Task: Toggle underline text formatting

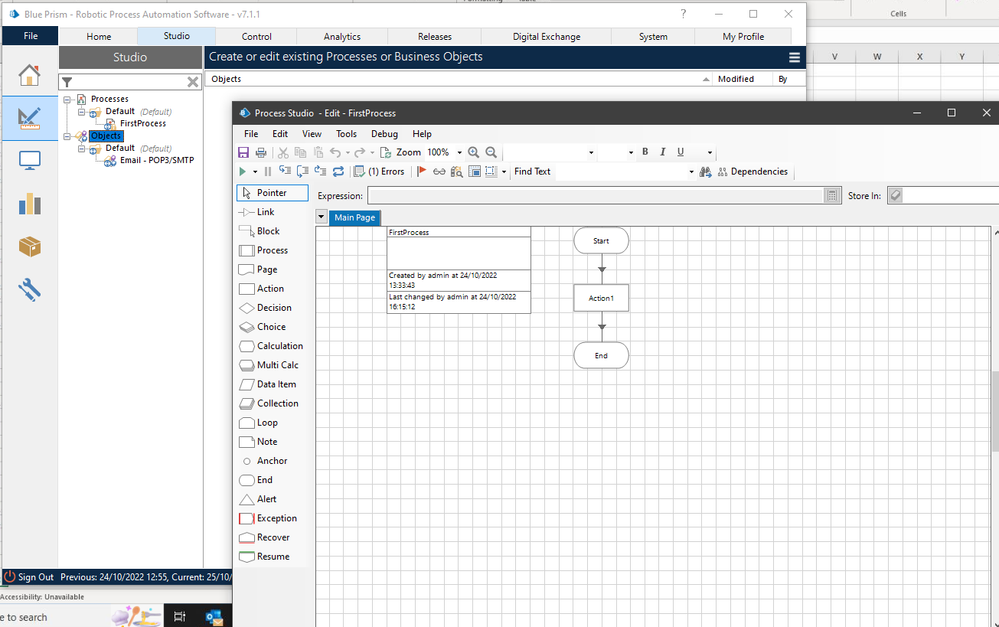Action: click(x=680, y=152)
